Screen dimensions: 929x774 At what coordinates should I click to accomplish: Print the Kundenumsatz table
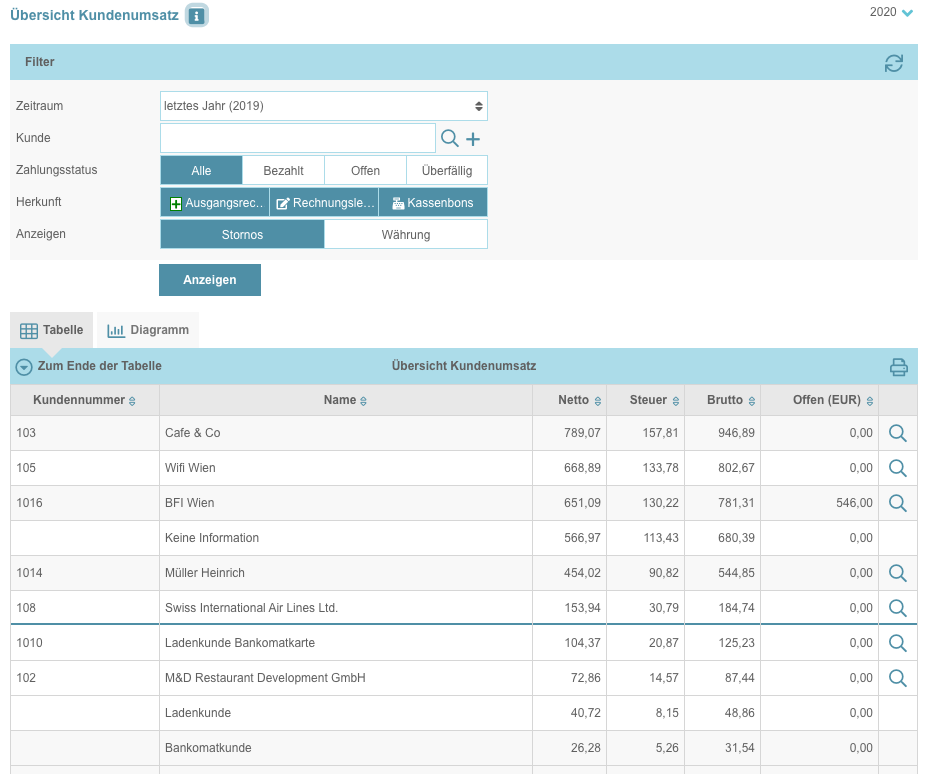(x=898, y=367)
